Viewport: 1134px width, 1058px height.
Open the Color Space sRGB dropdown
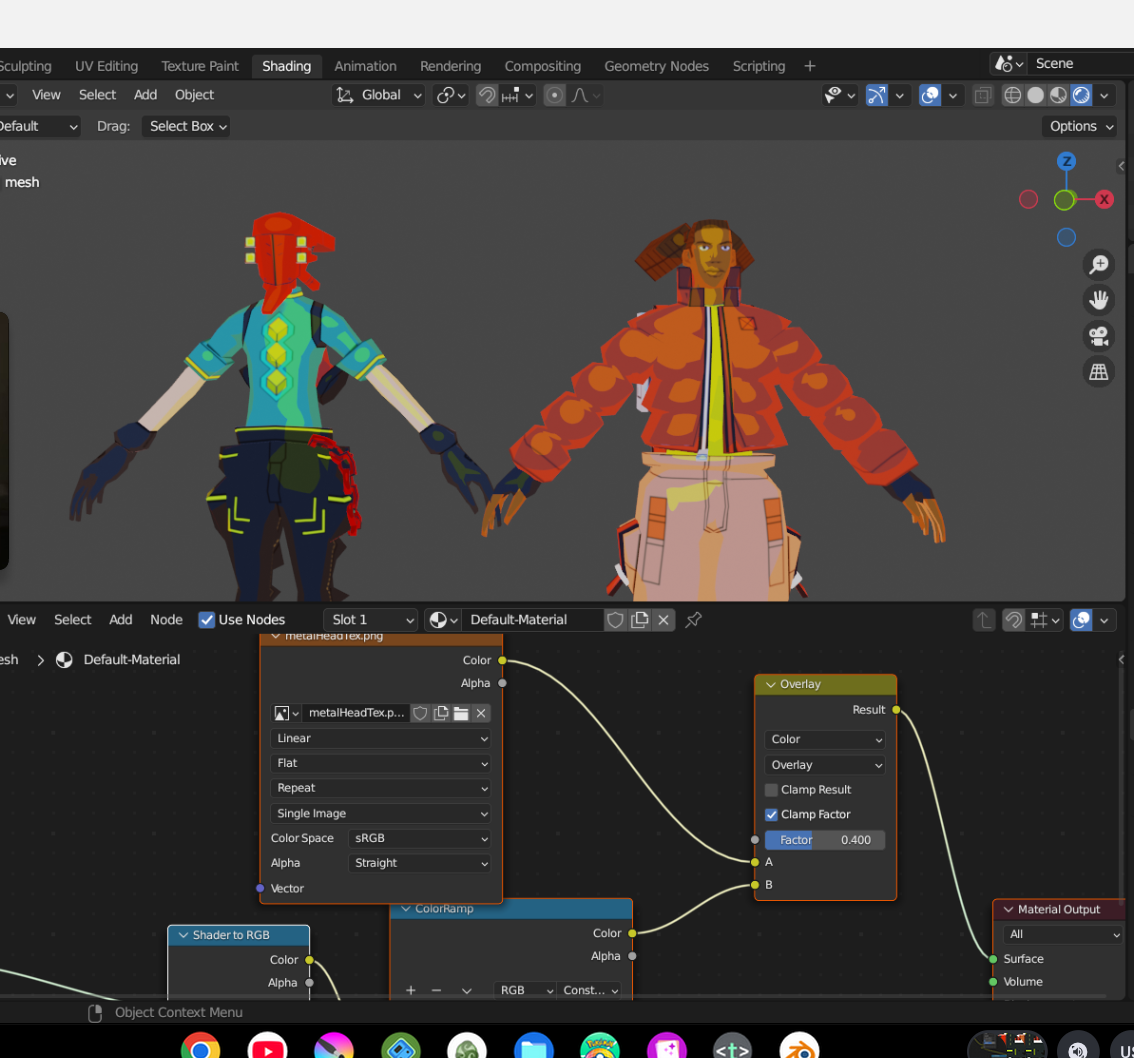pyautogui.click(x=420, y=838)
